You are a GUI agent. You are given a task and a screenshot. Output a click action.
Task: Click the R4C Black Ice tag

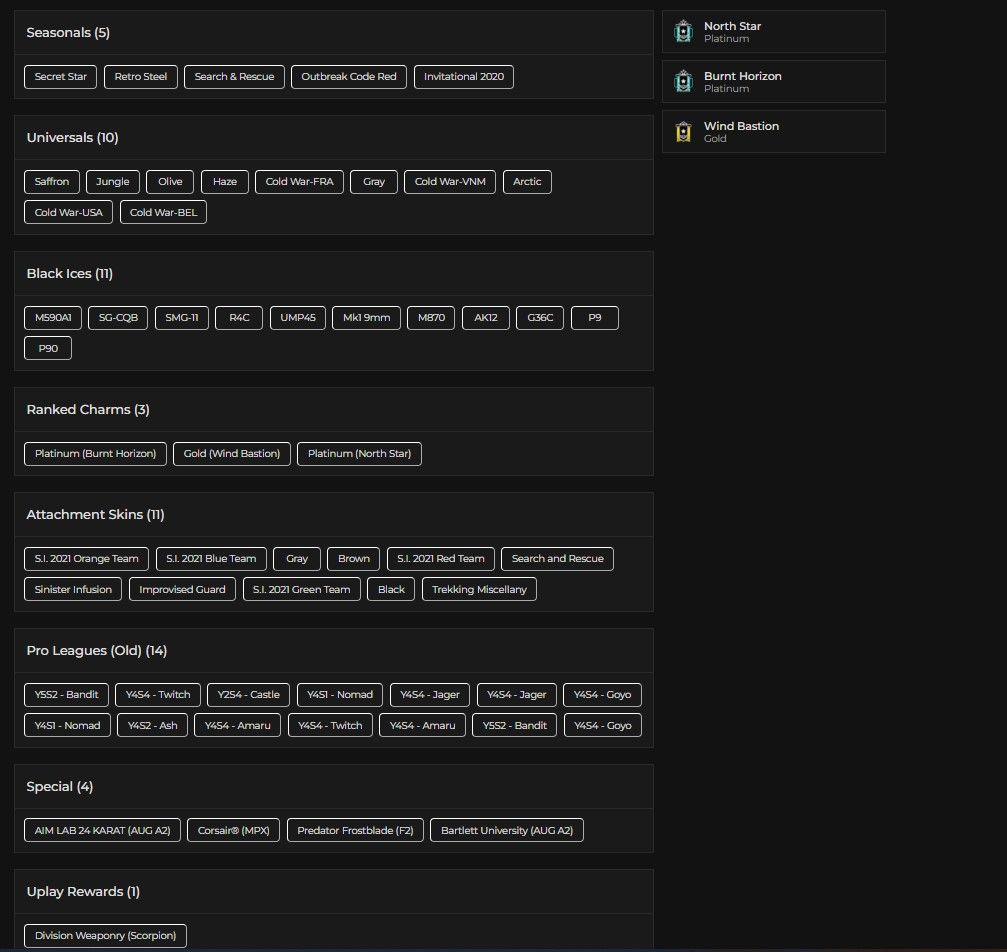point(239,318)
